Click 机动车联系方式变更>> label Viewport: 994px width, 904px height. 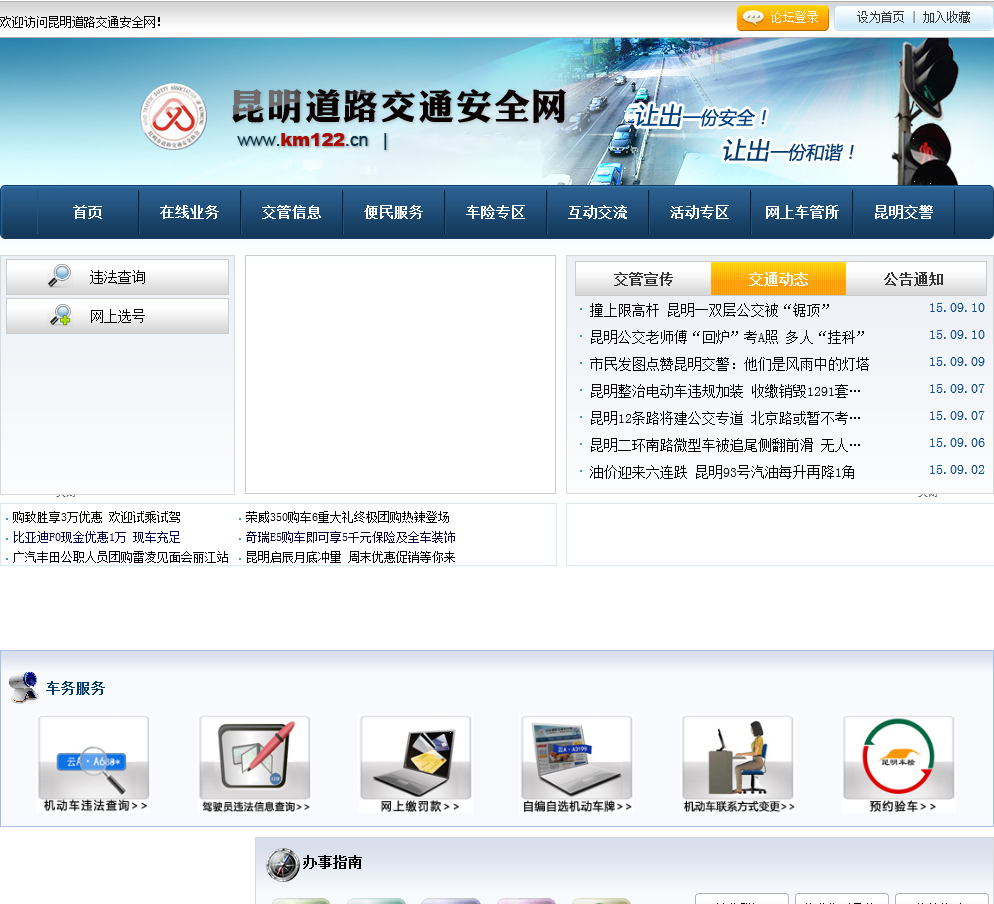click(739, 806)
